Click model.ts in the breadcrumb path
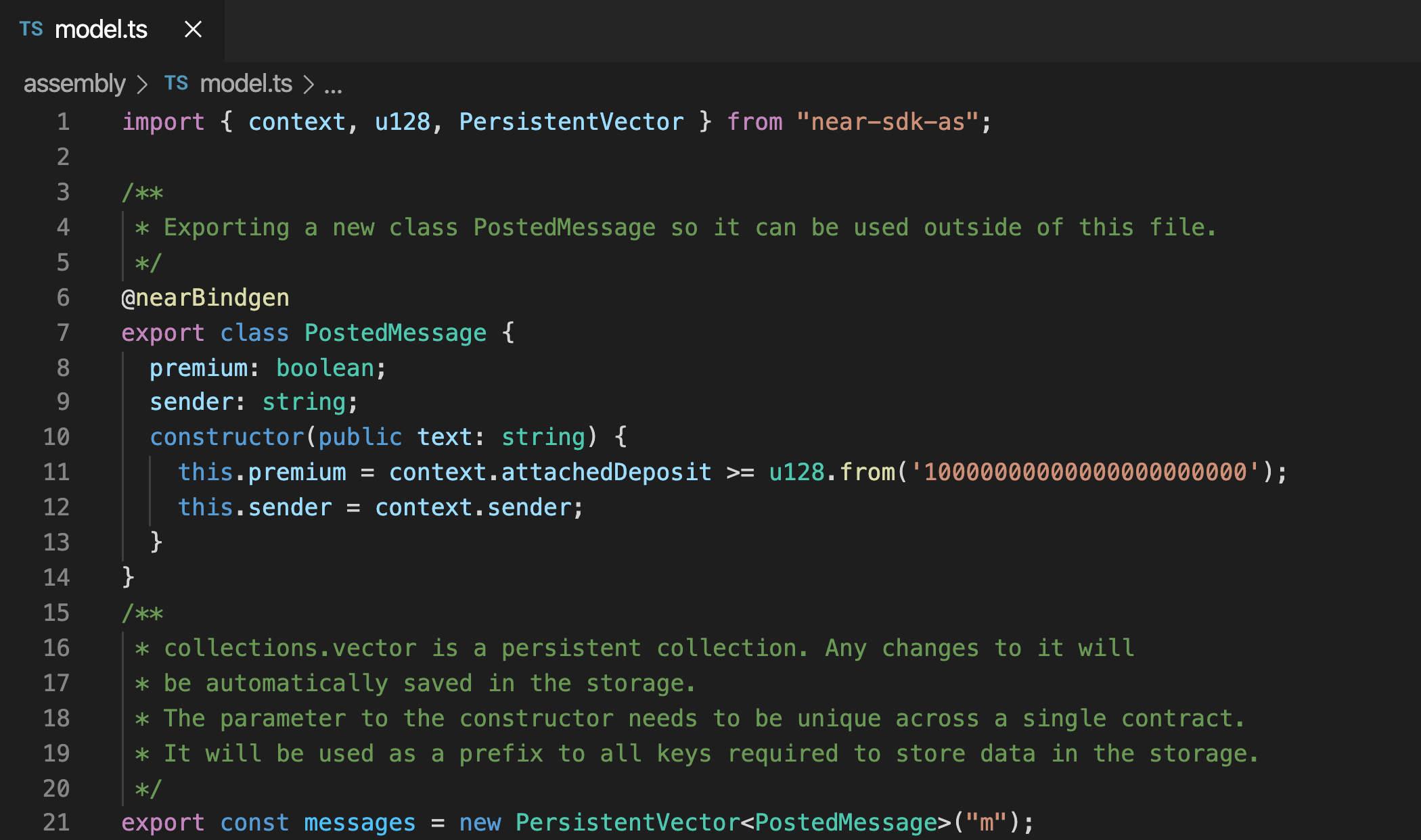1421x840 pixels. [x=246, y=84]
